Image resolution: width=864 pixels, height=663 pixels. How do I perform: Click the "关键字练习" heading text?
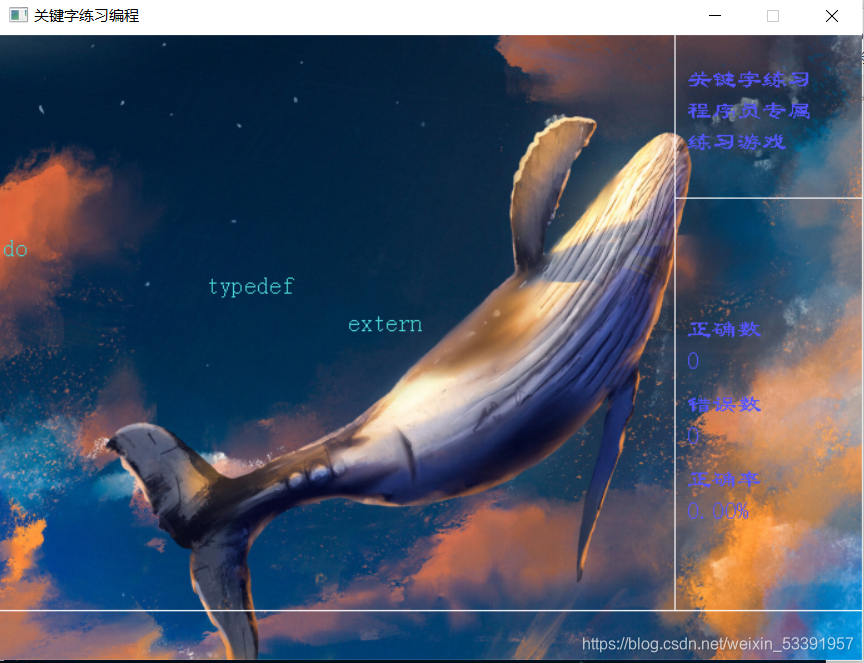(749, 80)
